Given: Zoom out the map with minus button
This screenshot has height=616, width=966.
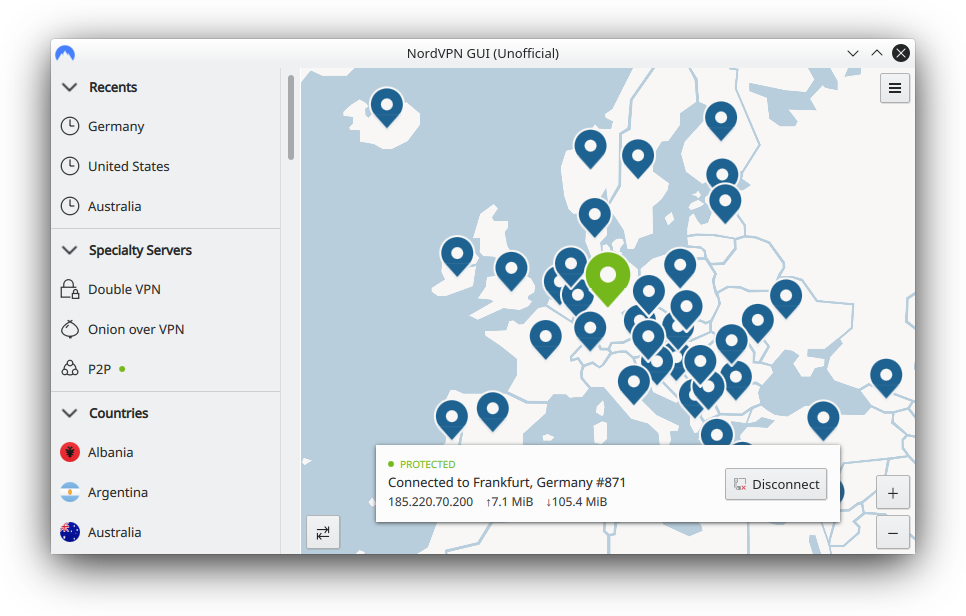Looking at the screenshot, I should (x=892, y=533).
